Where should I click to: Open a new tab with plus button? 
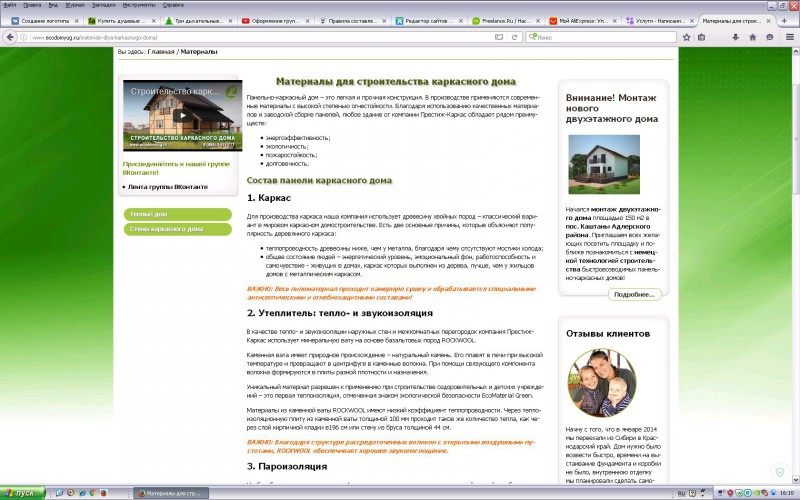pos(784,21)
